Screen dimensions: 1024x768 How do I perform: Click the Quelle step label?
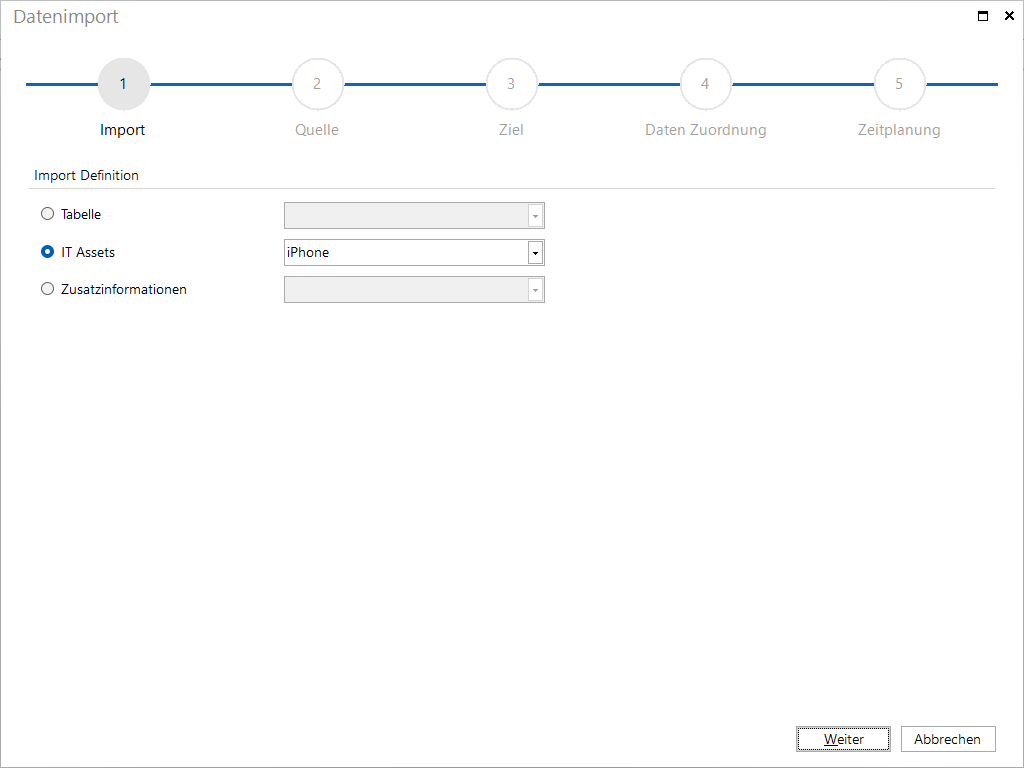click(317, 130)
